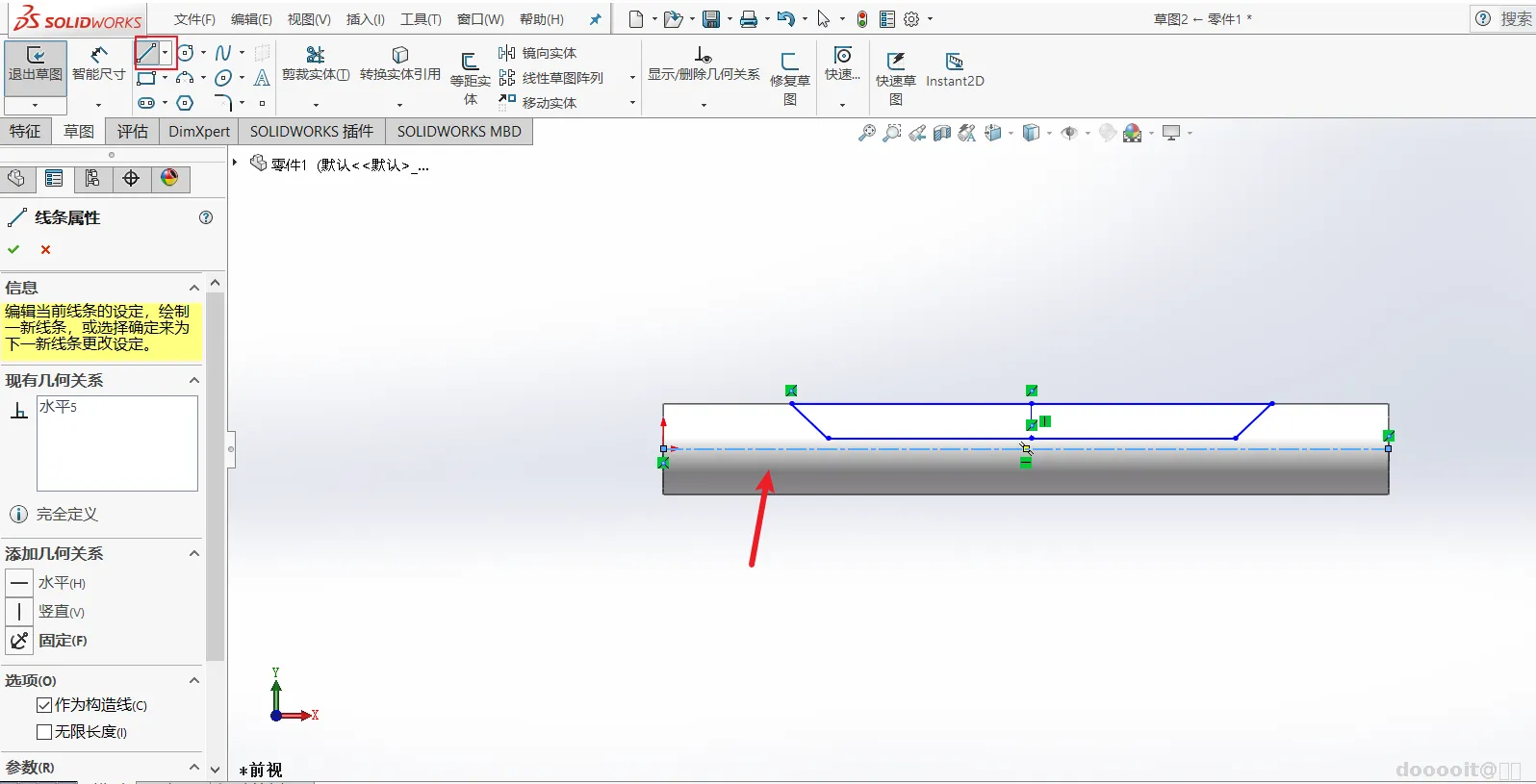Click Linear Sketch Pattern (线性草图阵列)
Screen dimensions: 1536x784
[x=551, y=78]
